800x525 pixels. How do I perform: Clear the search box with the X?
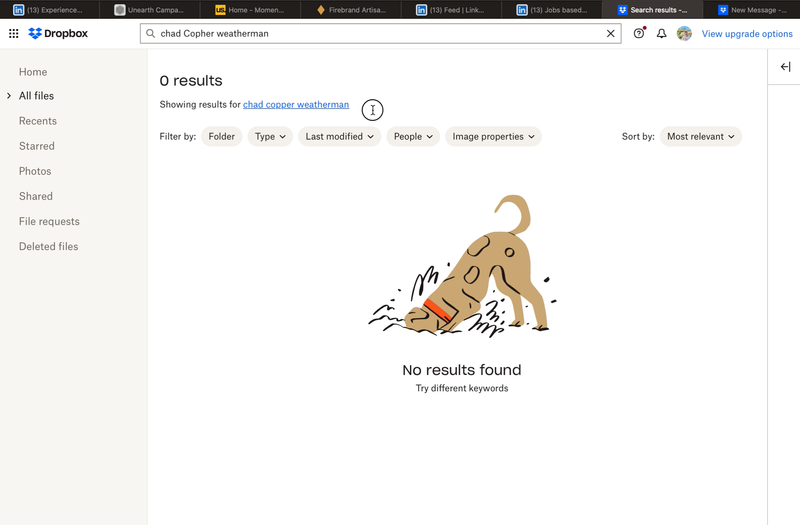point(611,33)
